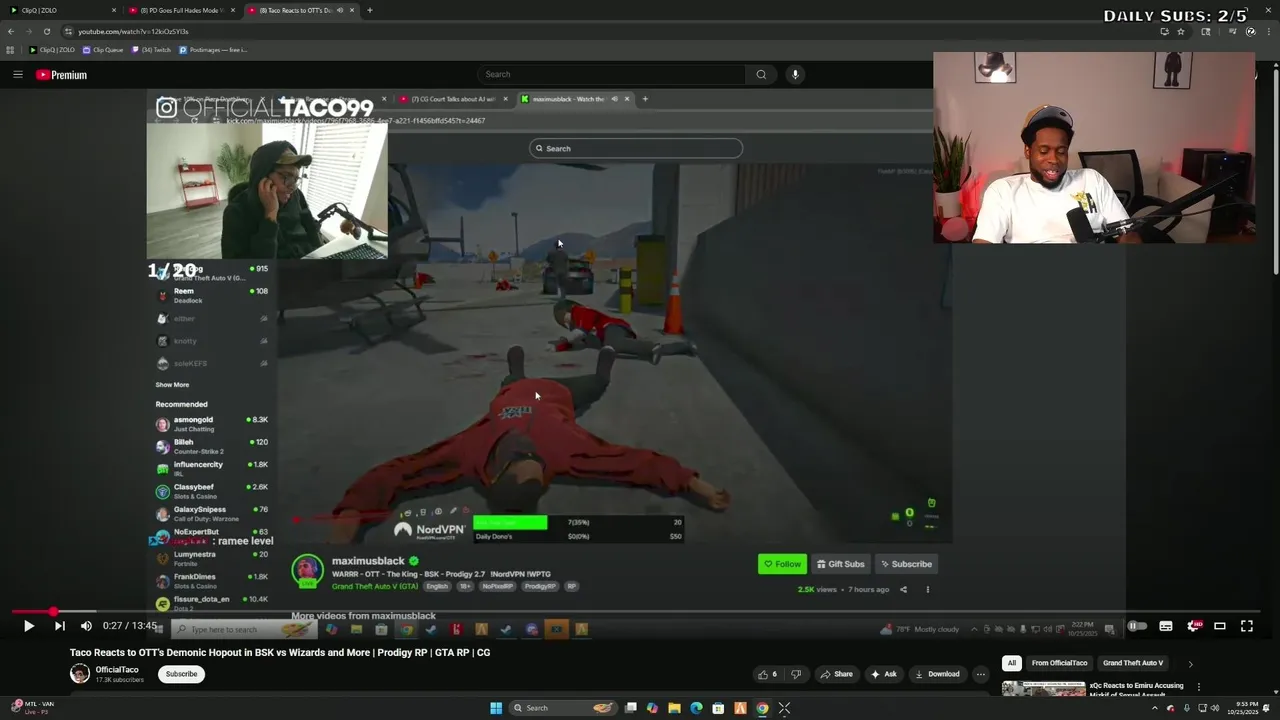The width and height of the screenshot is (1280, 720).
Task: Reload the current page
Action: coord(46,31)
